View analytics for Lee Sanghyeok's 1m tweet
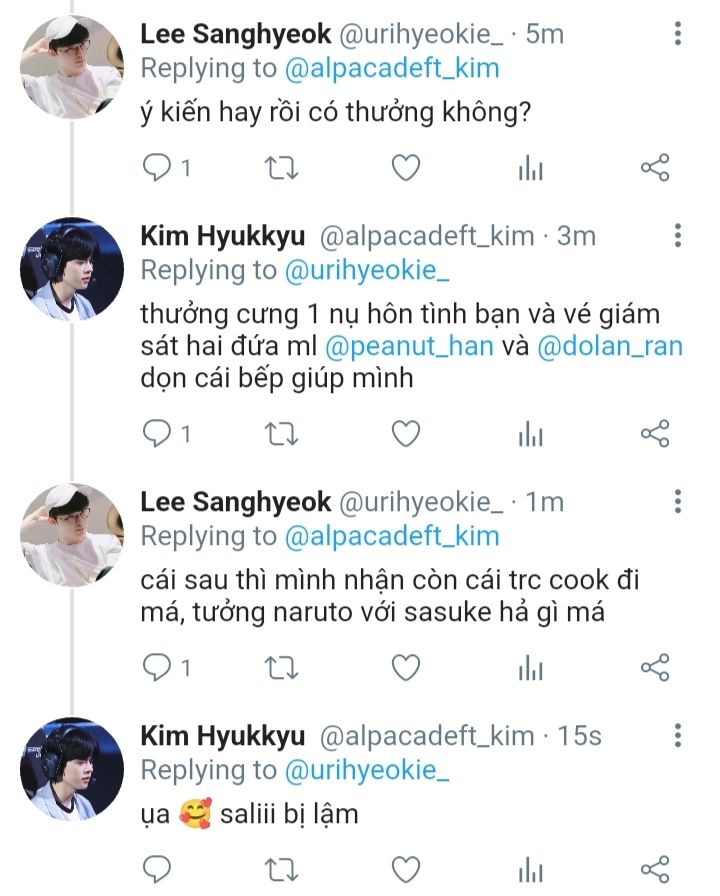 pyautogui.click(x=530, y=666)
